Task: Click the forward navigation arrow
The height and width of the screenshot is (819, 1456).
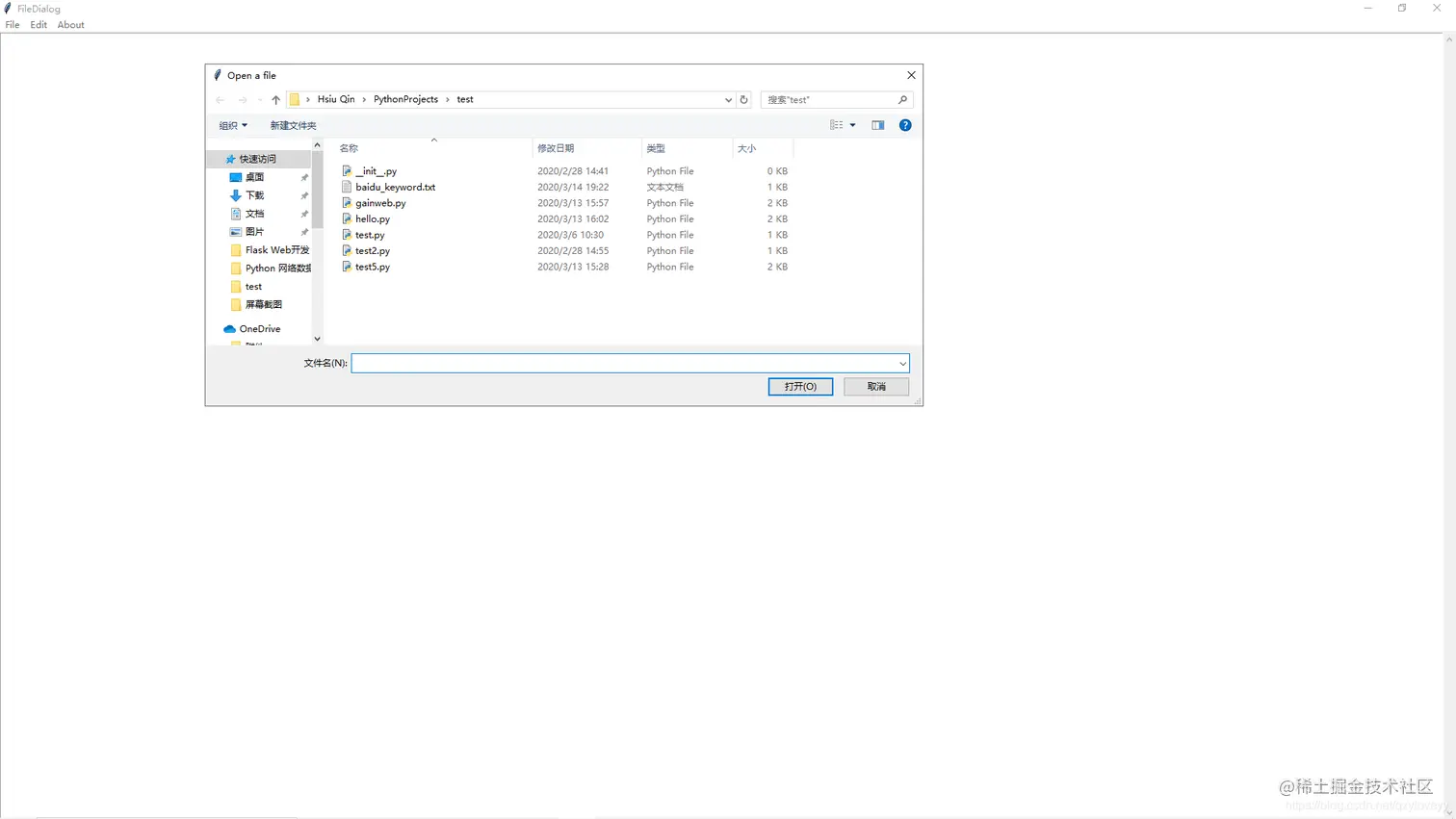Action: coord(243,100)
